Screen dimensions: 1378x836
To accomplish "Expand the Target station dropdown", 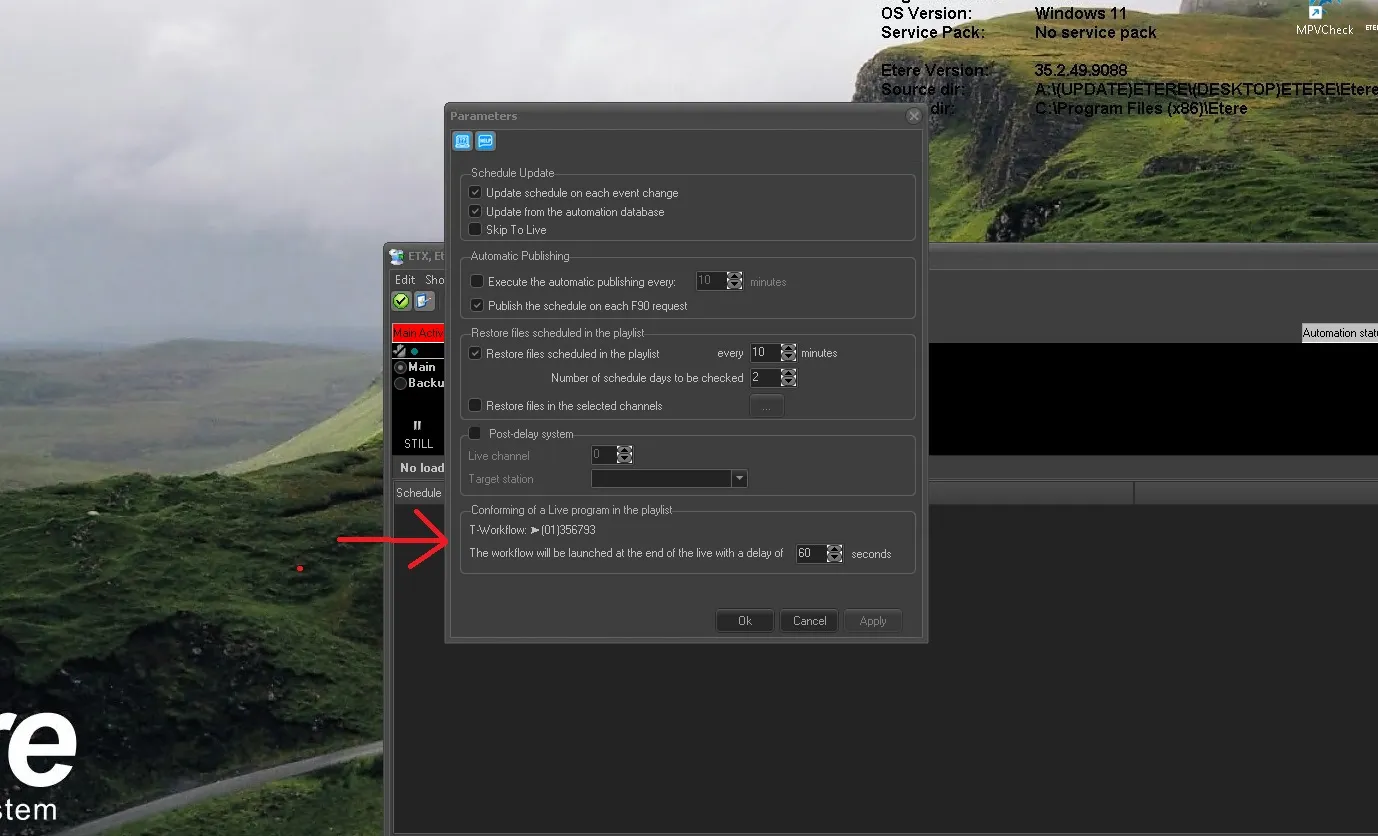I will tap(739, 479).
